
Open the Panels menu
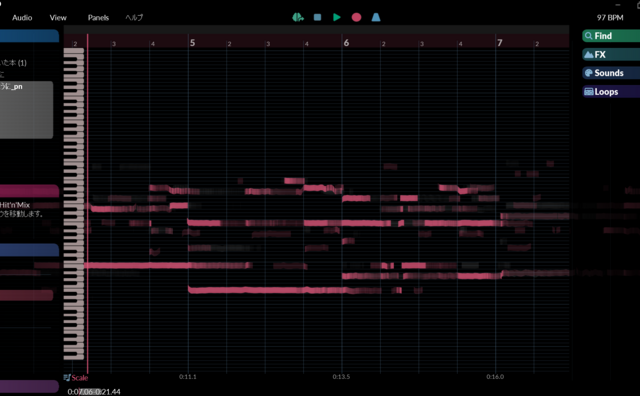98,18
